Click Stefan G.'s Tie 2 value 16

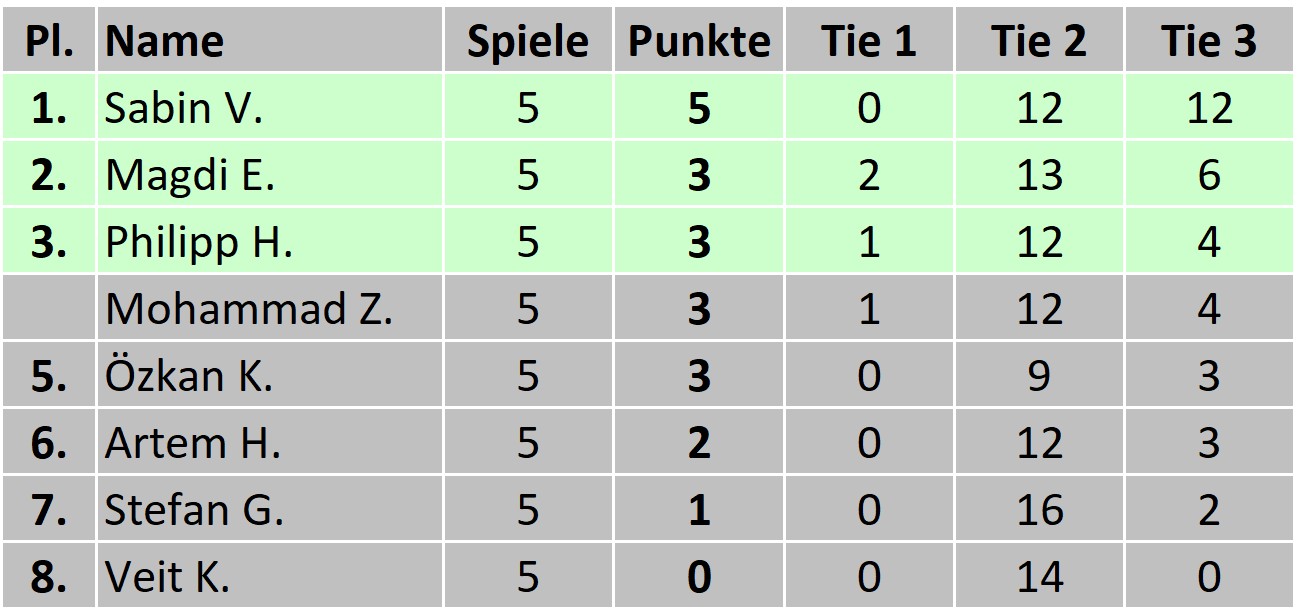coord(1039,510)
